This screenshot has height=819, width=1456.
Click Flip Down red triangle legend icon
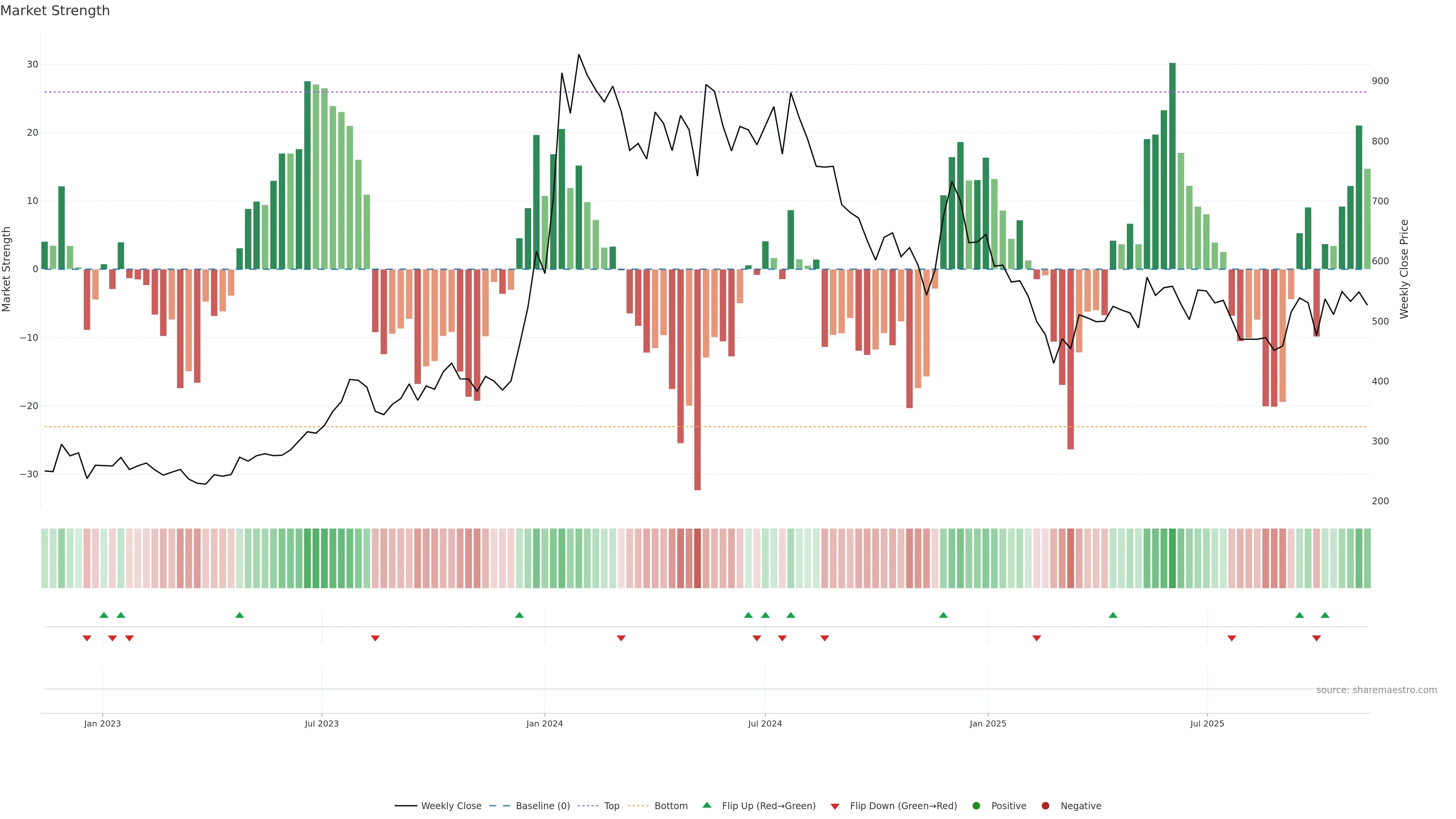pos(835,806)
